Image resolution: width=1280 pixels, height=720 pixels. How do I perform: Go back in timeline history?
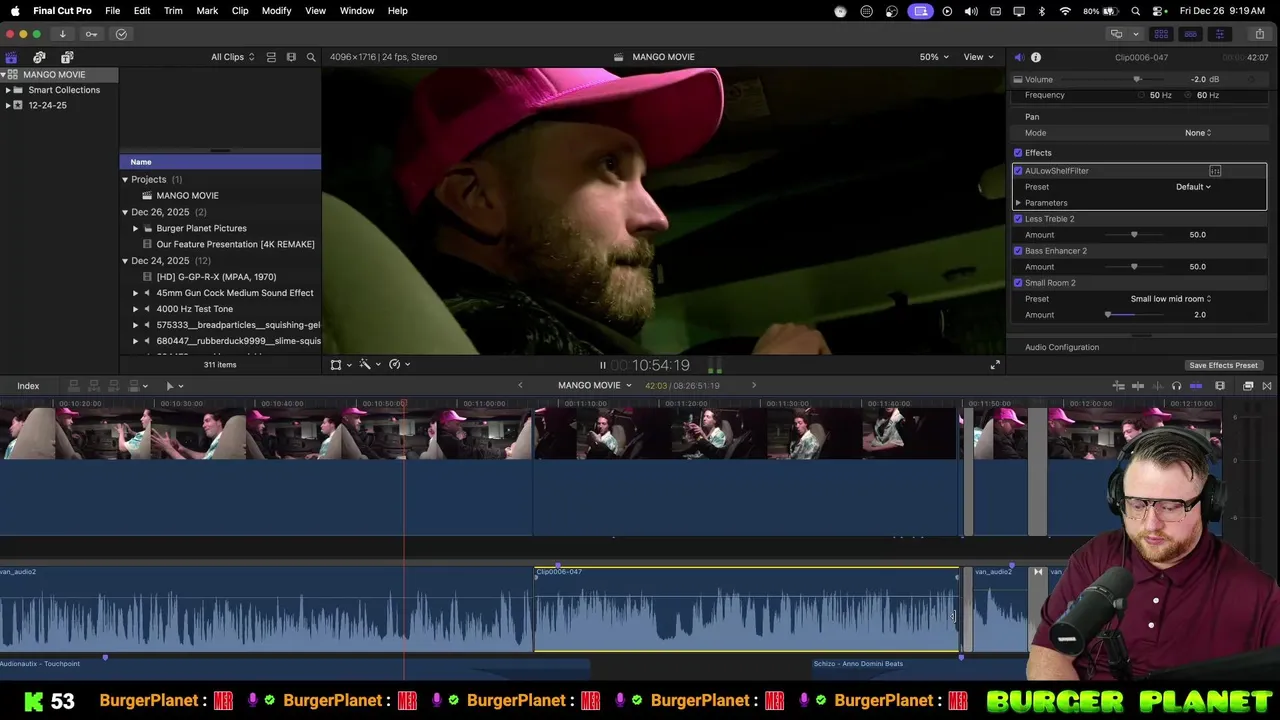[520, 385]
